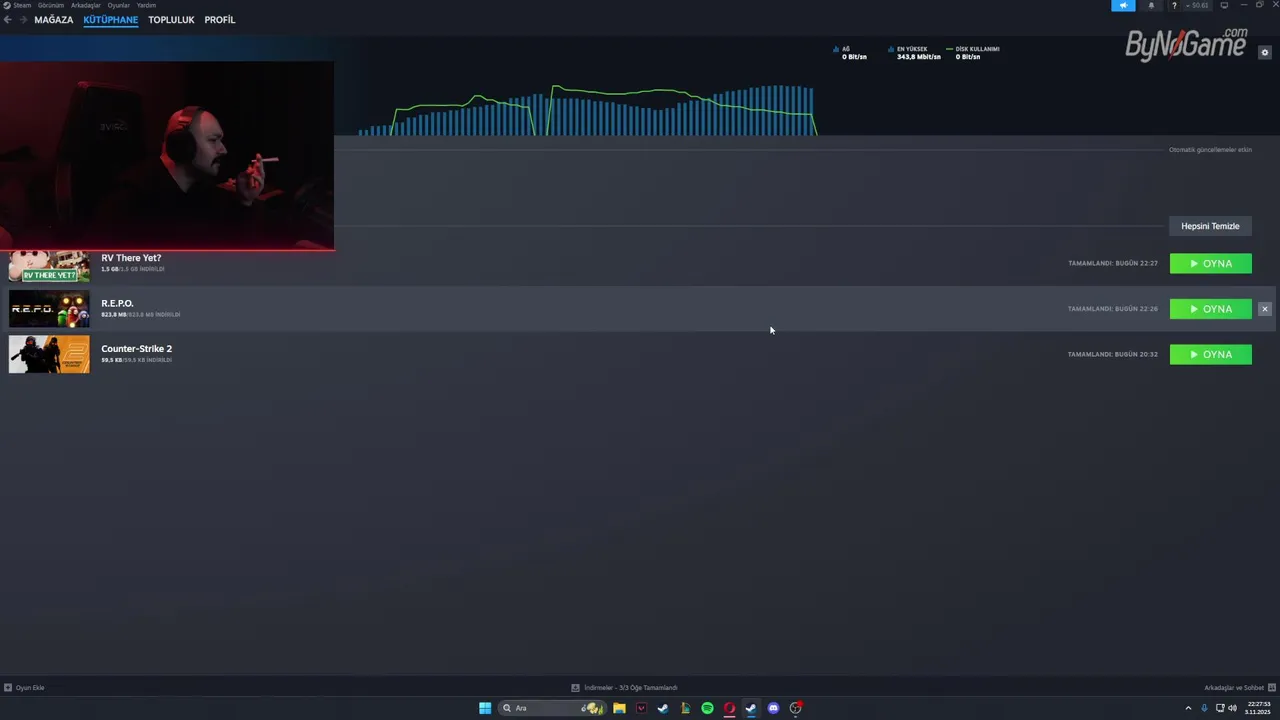Viewport: 1280px width, 720px height.
Task: Click the Add Game plus icon
Action: (x=8, y=688)
